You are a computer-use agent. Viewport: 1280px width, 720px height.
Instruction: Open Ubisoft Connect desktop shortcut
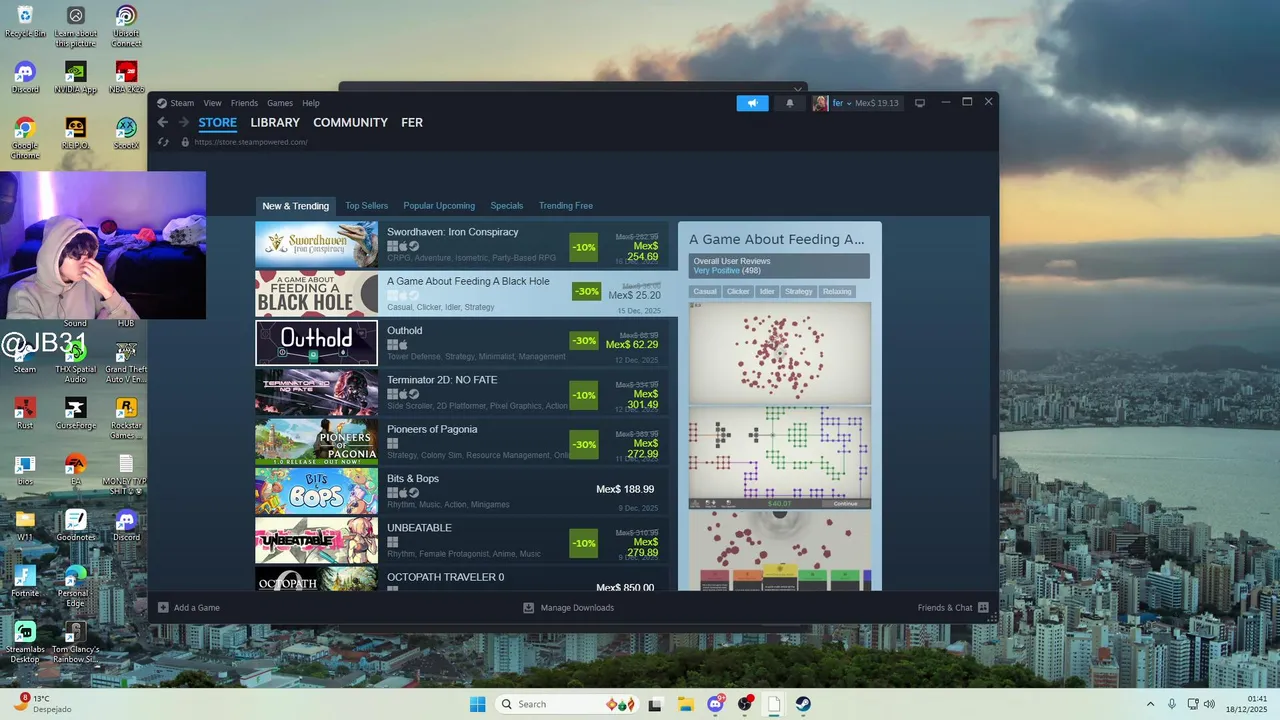coord(126,26)
